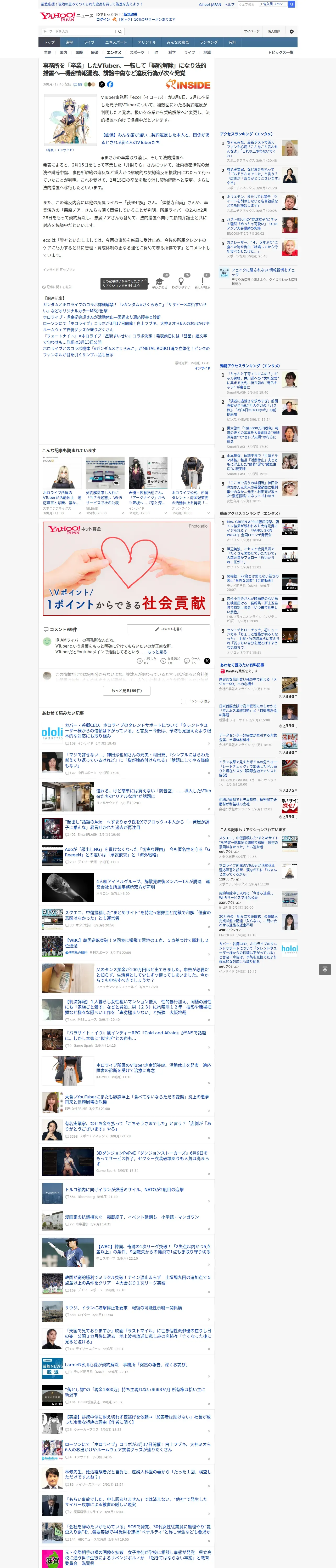Click うーん reaction on first comment

(x=187, y=661)
